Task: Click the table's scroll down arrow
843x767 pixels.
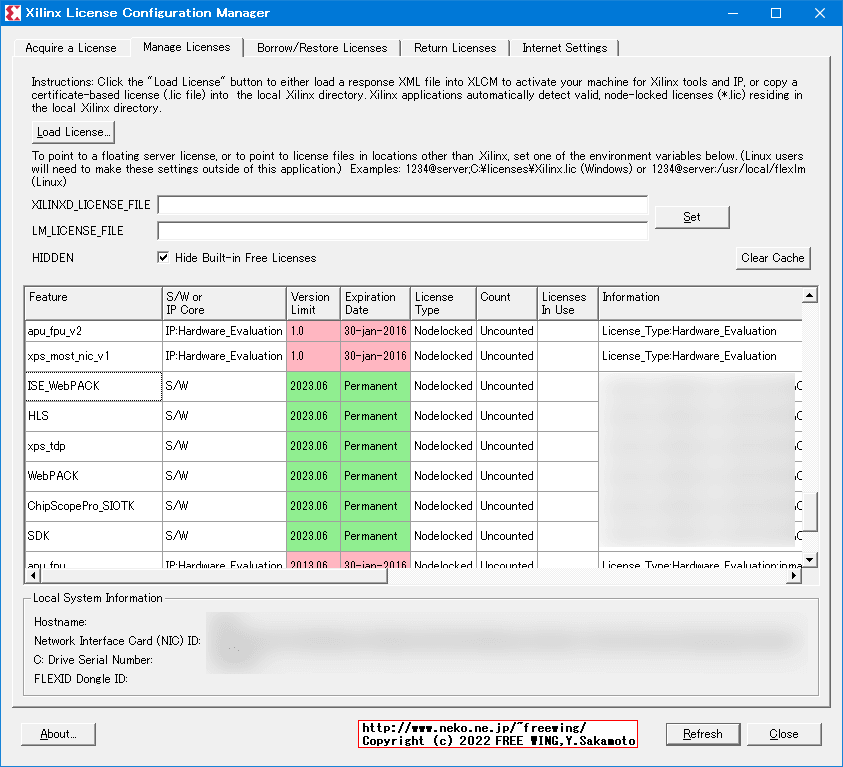Action: click(810, 559)
